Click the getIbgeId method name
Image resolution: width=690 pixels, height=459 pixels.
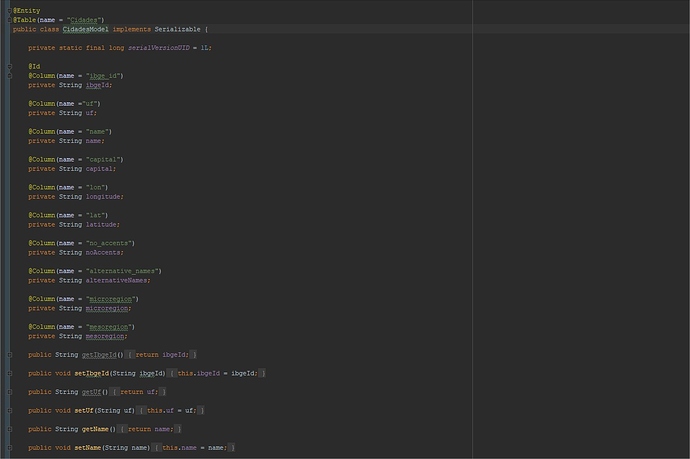point(99,355)
